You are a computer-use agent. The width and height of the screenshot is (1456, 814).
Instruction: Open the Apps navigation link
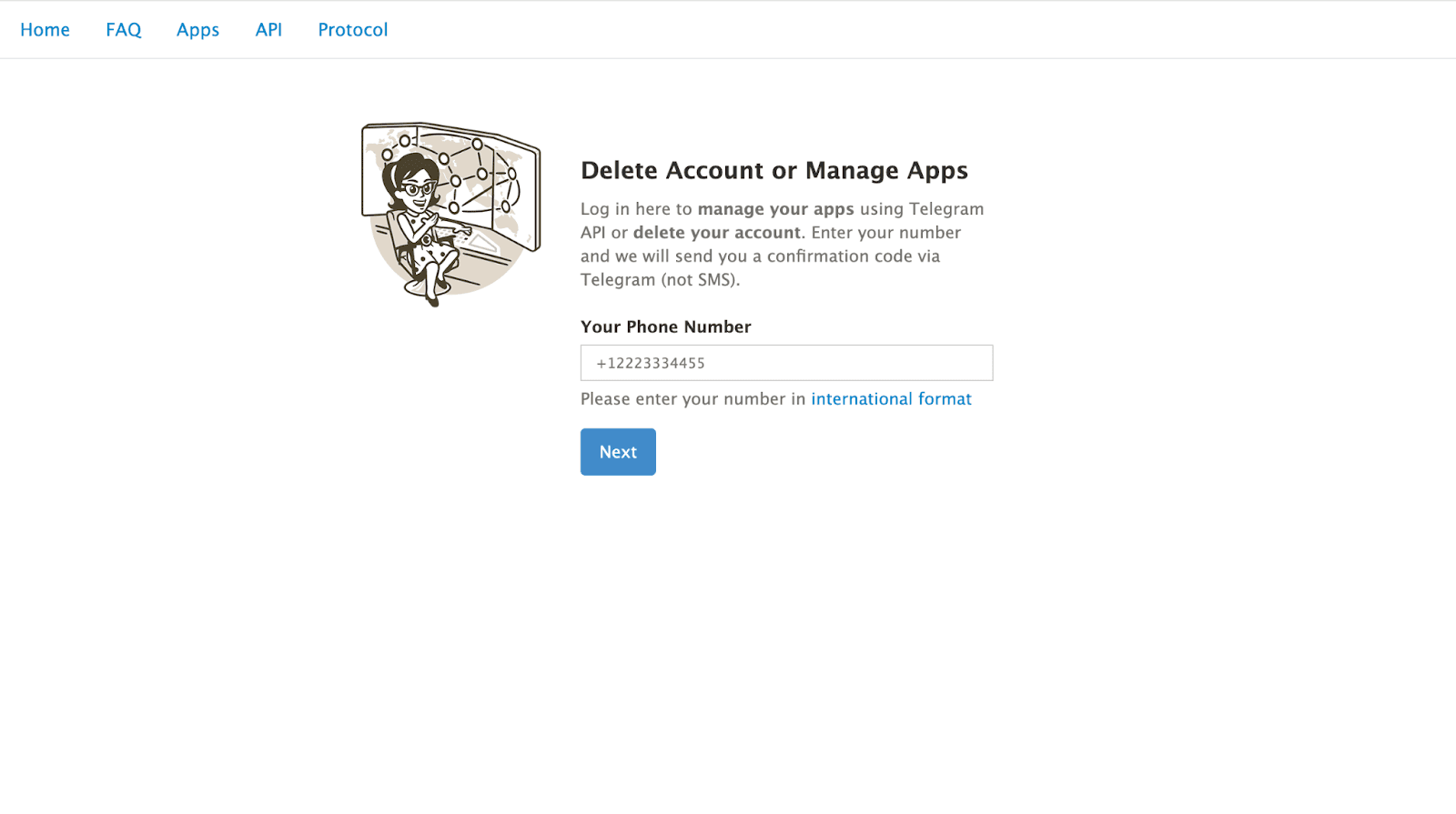pyautogui.click(x=197, y=30)
